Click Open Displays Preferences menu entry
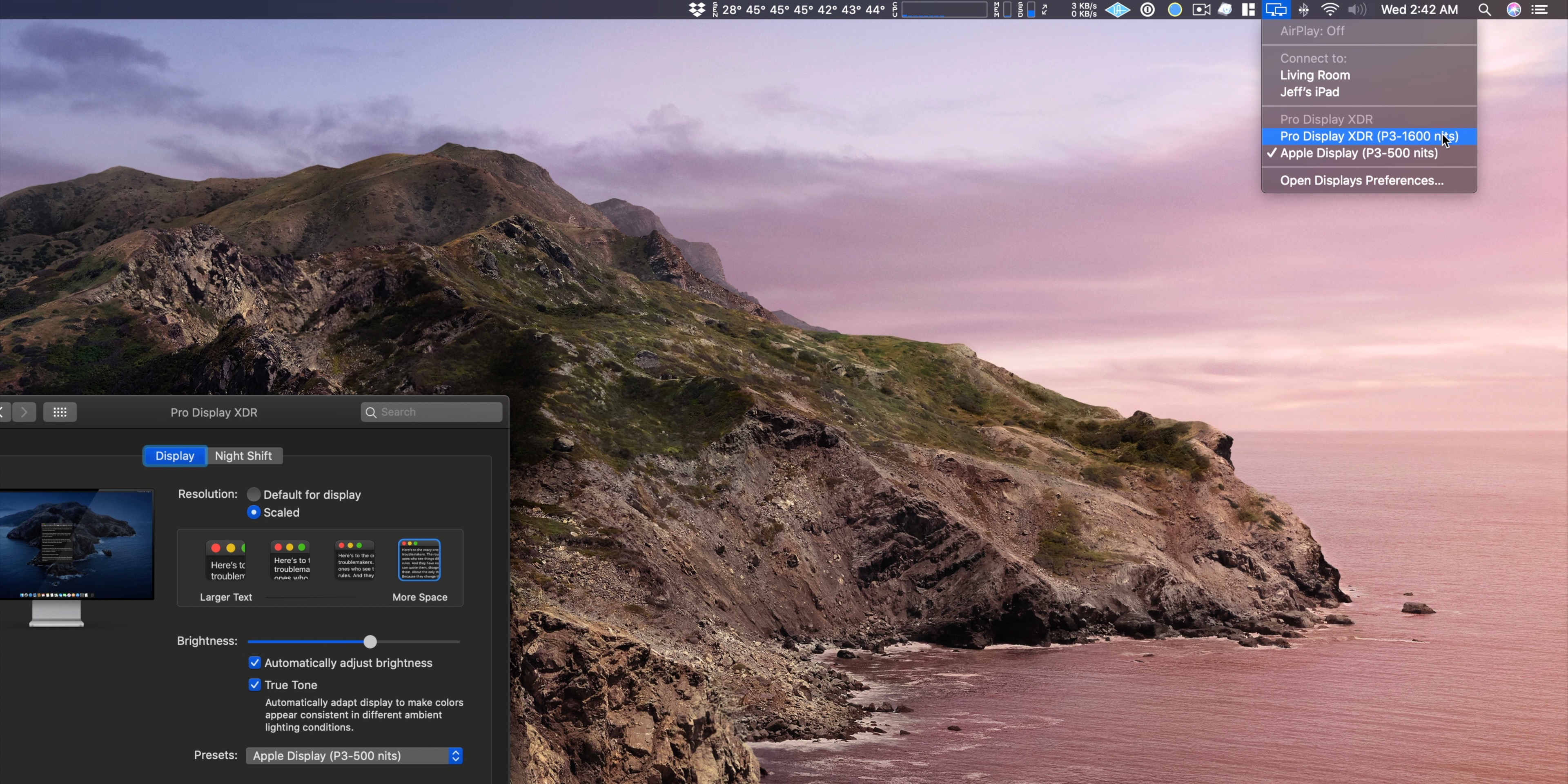 [x=1361, y=181]
